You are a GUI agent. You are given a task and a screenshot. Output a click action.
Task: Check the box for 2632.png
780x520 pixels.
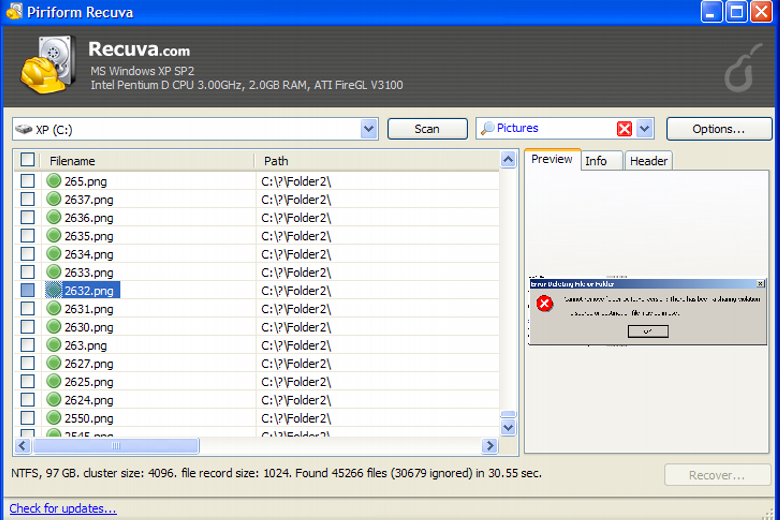pos(27,290)
